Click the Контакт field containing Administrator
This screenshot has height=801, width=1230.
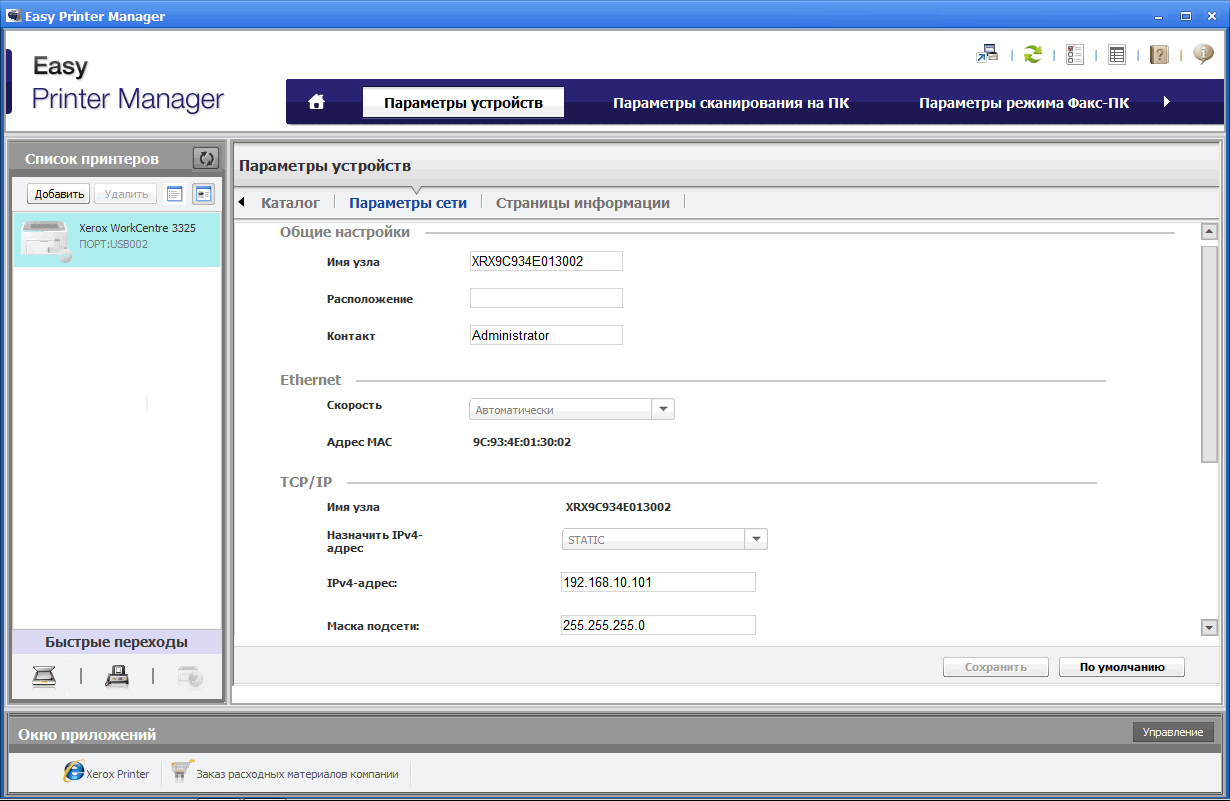point(546,335)
